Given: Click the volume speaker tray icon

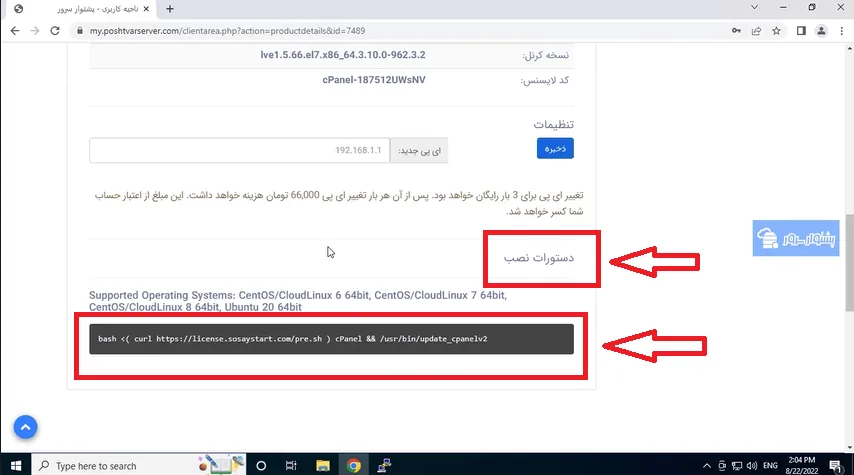Looking at the screenshot, I should pyautogui.click(x=752, y=466).
